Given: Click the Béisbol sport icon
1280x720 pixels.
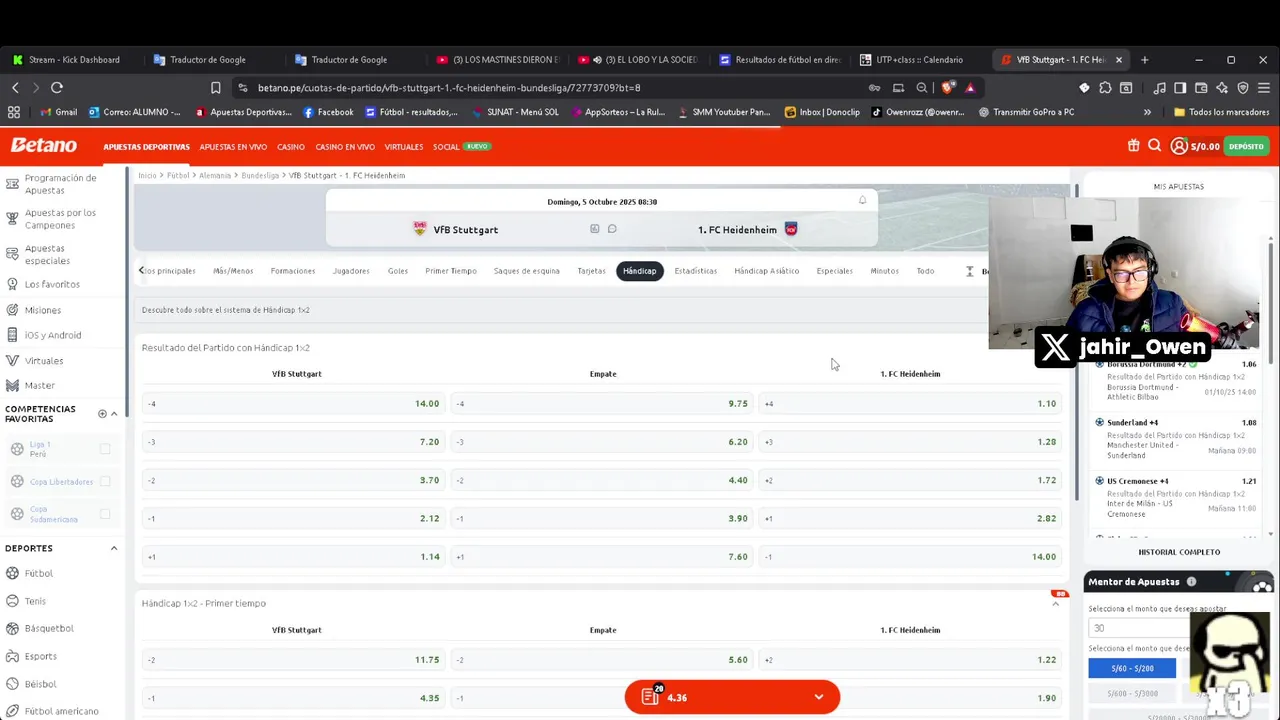Looking at the screenshot, I should tap(12, 684).
